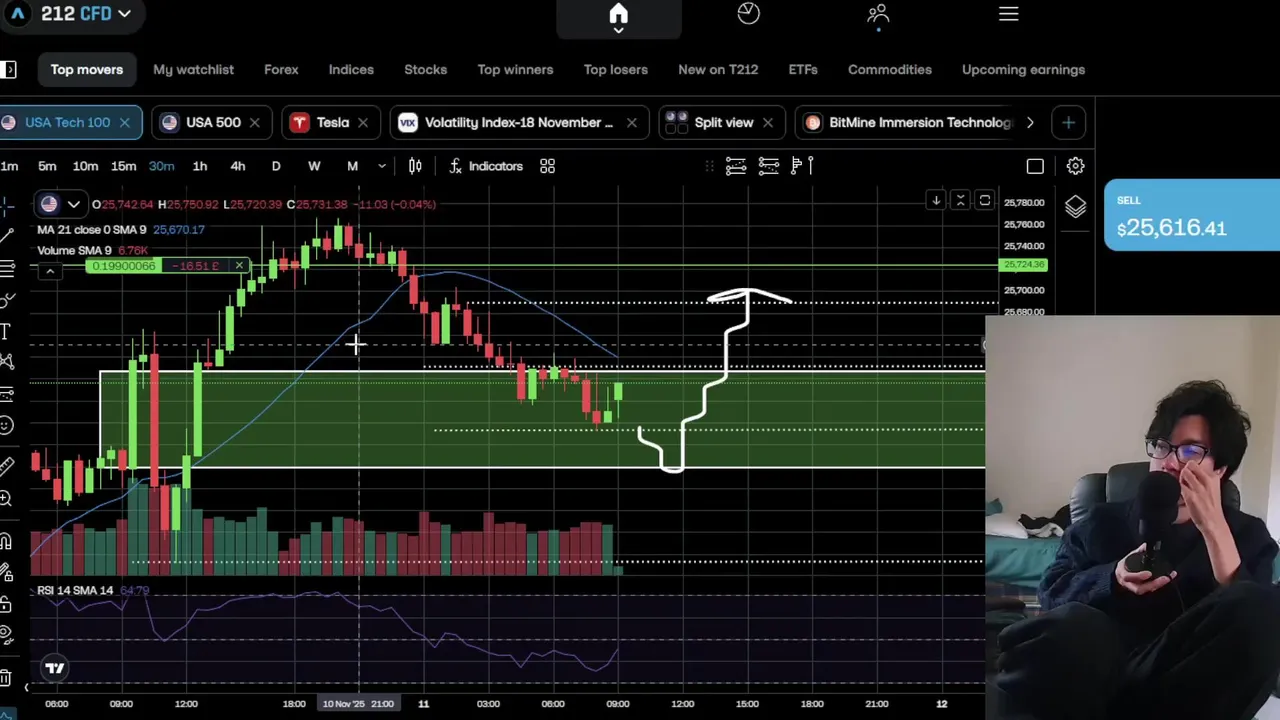This screenshot has width=1280, height=720.
Task: Open the Forex tab
Action: tap(281, 70)
